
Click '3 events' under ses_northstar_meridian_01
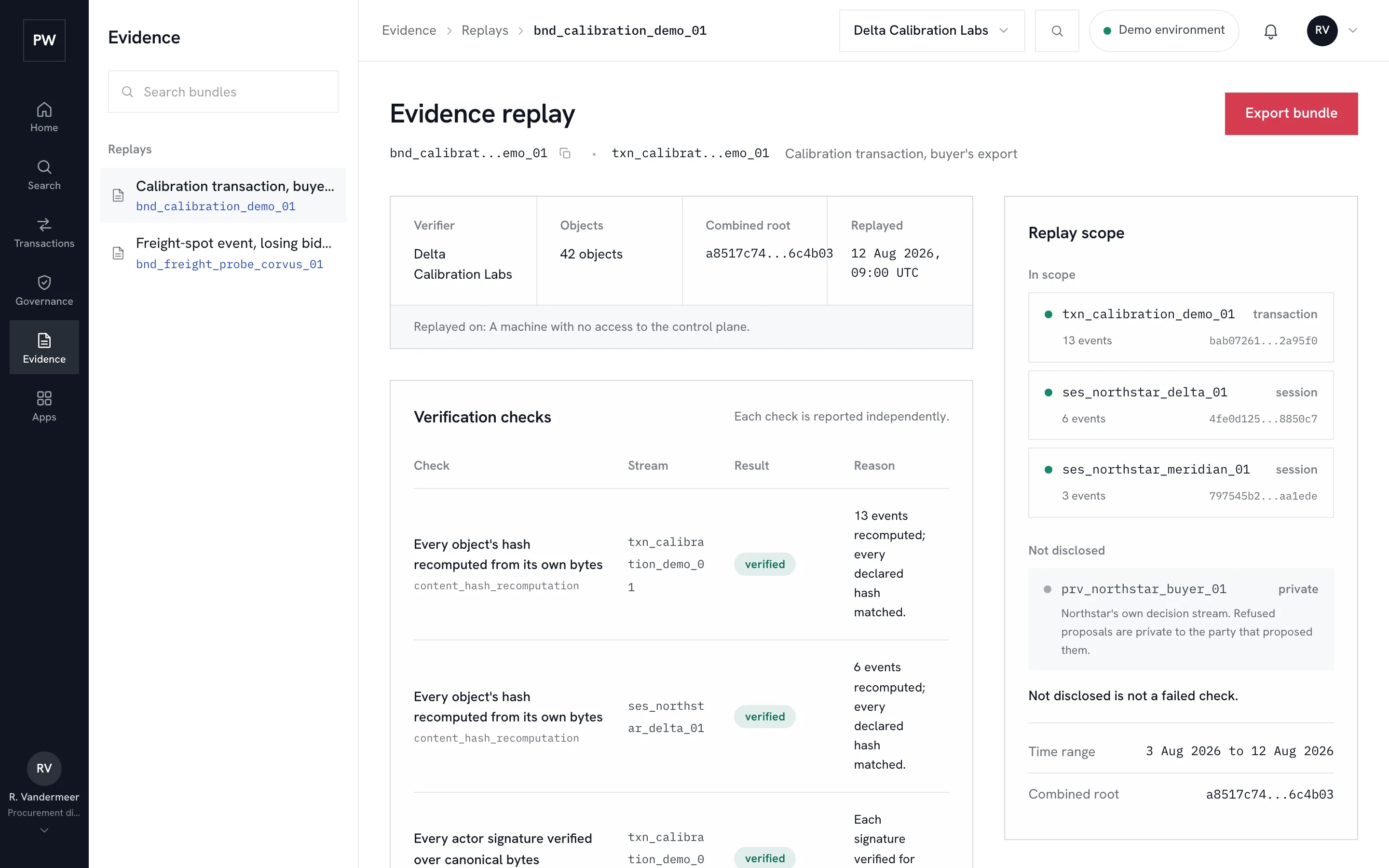[1083, 495]
